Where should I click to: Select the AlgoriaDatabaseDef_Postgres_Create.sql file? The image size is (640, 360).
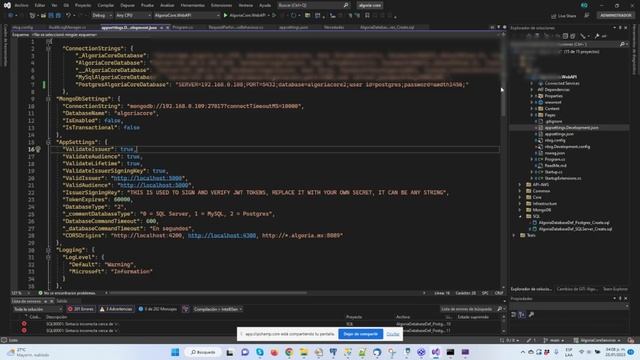(x=574, y=223)
